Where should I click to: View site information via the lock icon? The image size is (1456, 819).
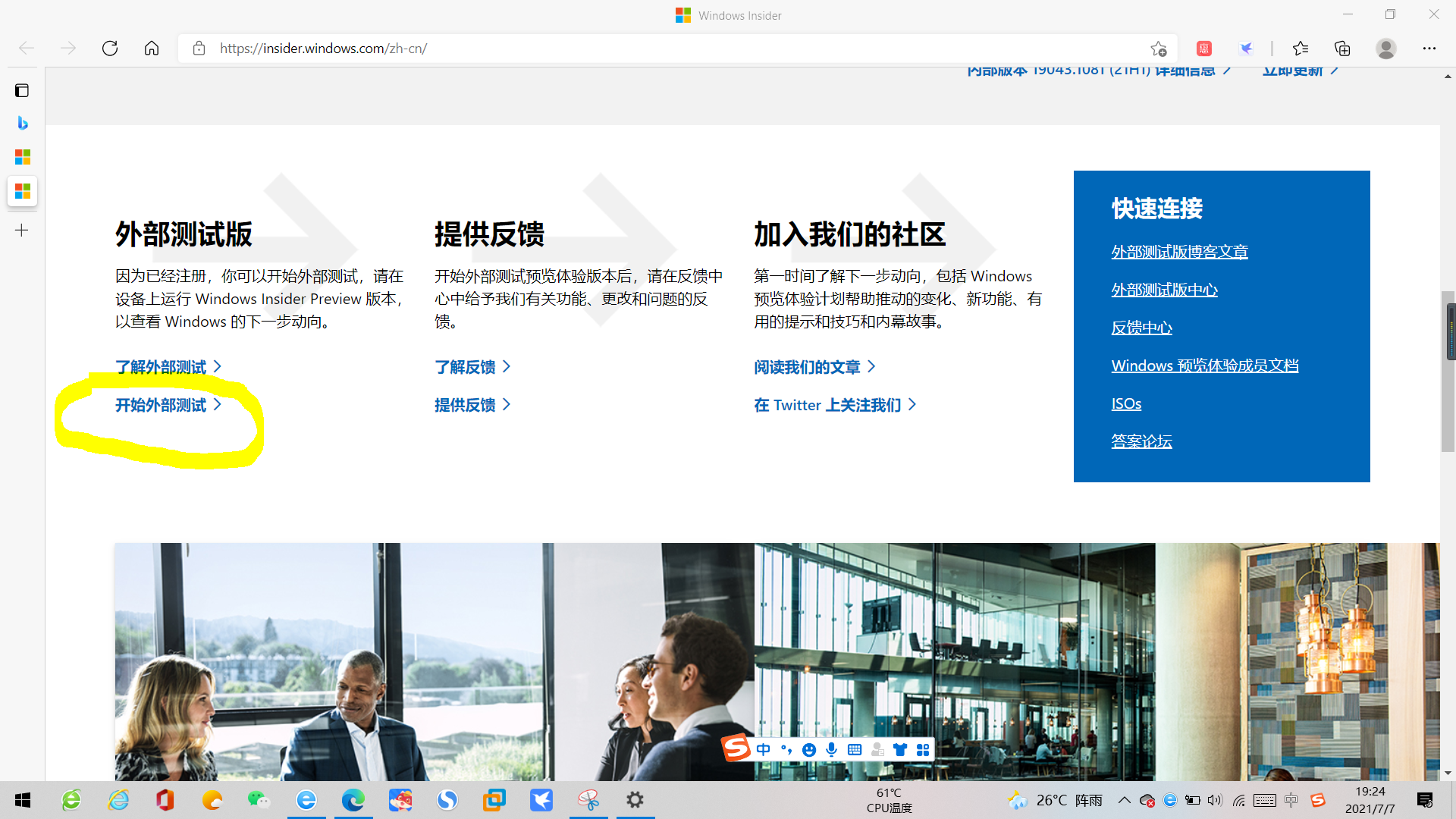click(x=199, y=49)
